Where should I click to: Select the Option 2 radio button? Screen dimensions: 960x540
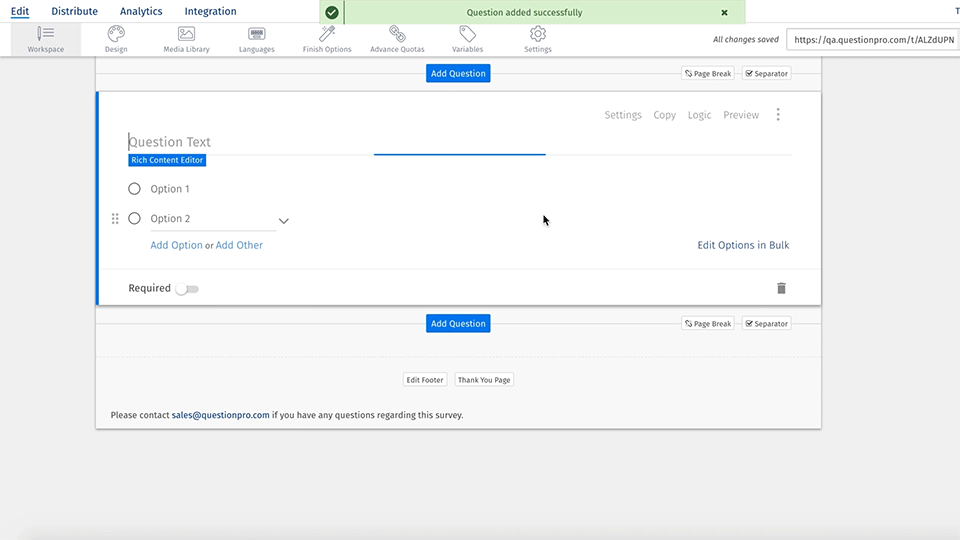135,219
